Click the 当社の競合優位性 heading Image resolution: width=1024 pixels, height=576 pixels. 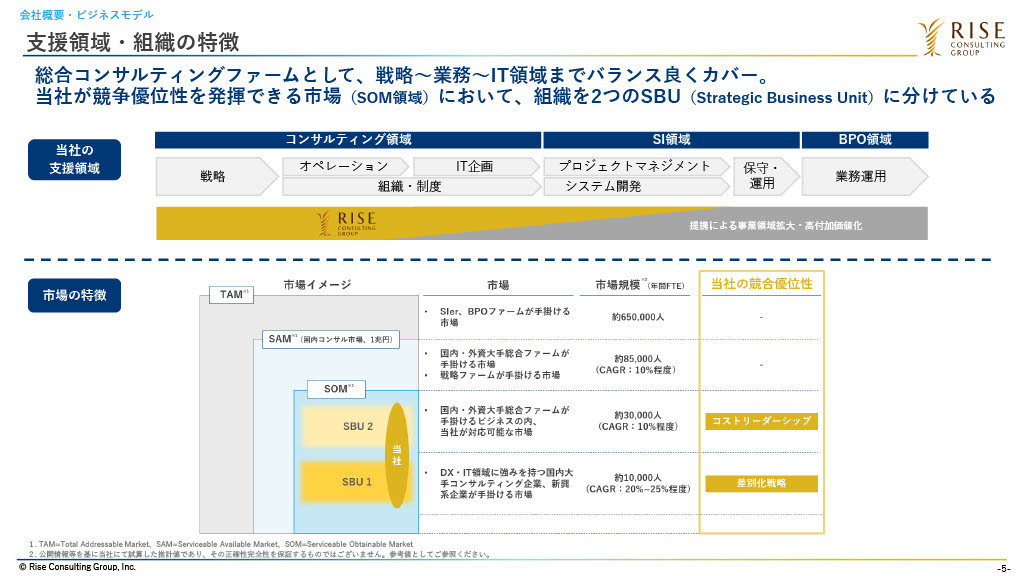(x=761, y=284)
